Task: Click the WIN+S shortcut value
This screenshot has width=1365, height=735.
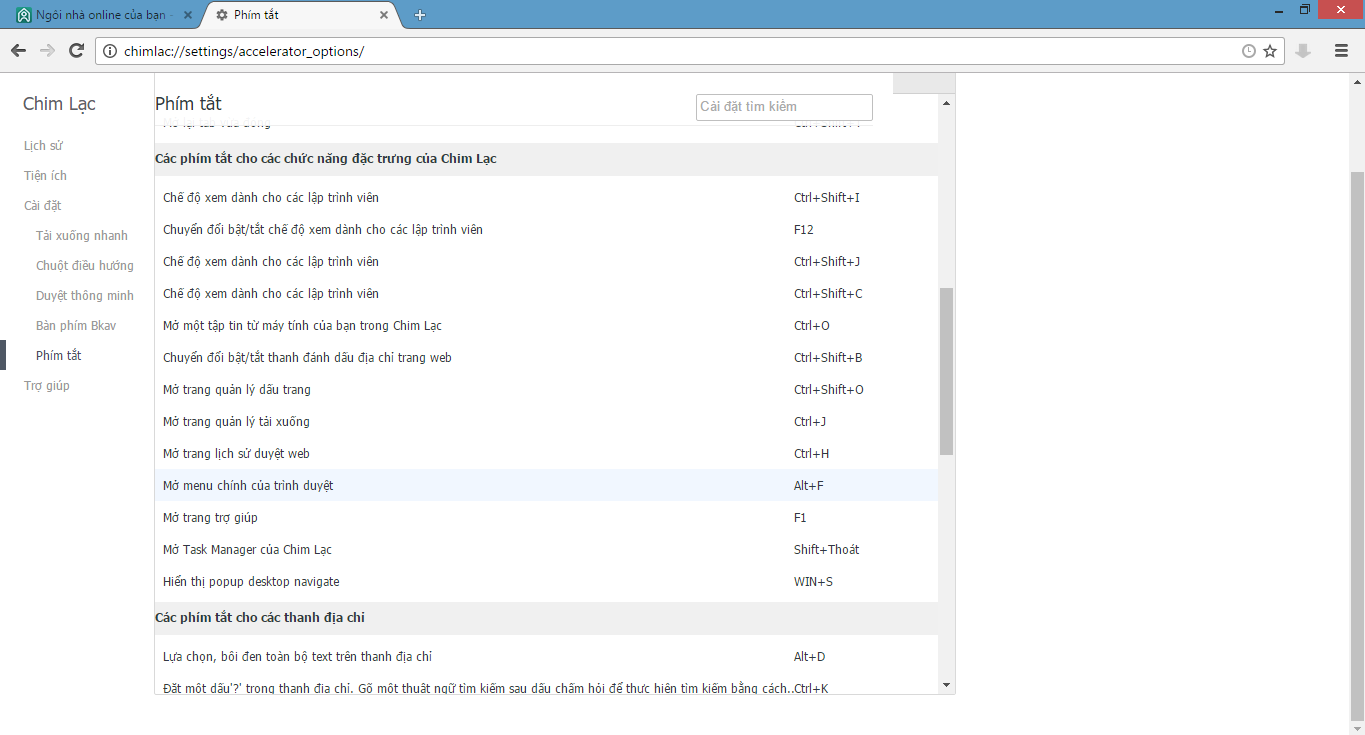Action: click(x=813, y=582)
